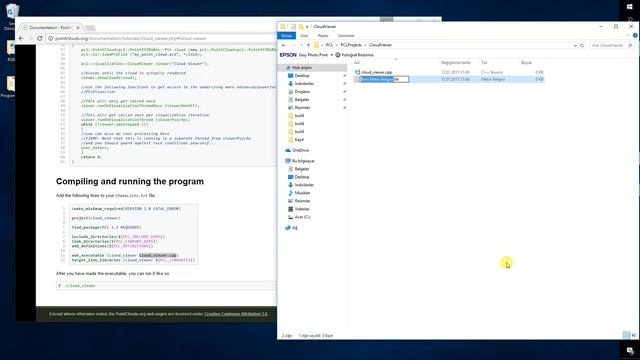
Task: Switch Explorer to details view icon
Action: tap(627, 335)
